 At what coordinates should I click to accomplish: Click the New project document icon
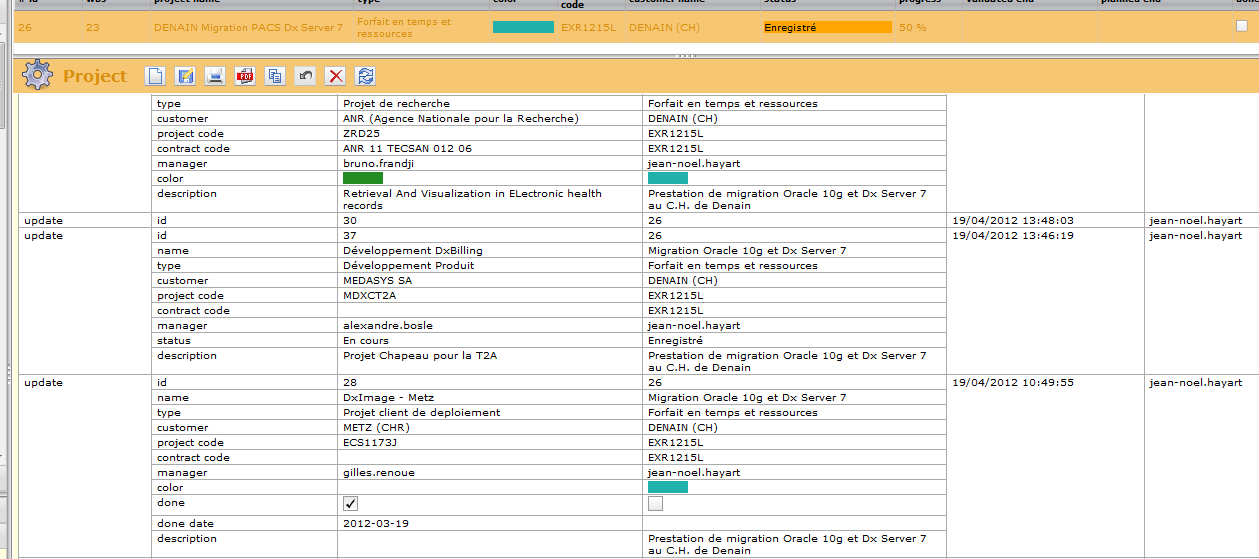pos(155,76)
